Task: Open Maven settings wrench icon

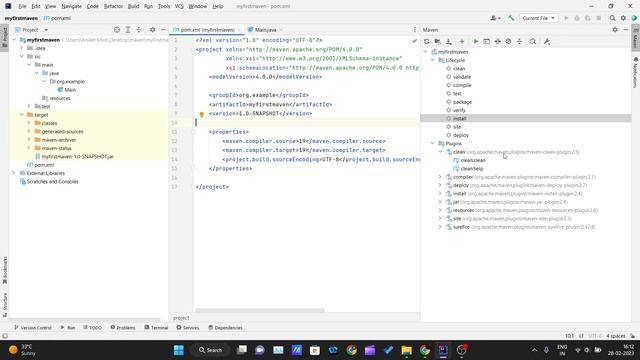Action: 547,42
